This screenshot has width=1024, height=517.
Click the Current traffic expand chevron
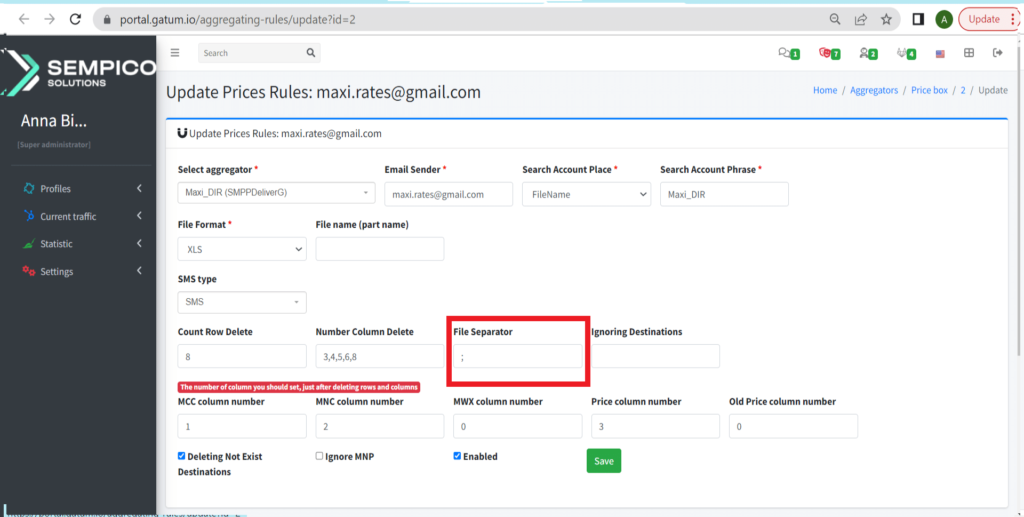coord(139,215)
